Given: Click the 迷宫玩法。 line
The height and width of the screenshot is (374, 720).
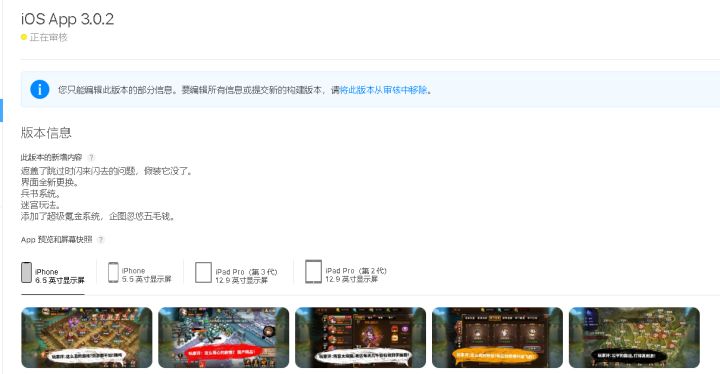Looking at the screenshot, I should click(x=40, y=205).
